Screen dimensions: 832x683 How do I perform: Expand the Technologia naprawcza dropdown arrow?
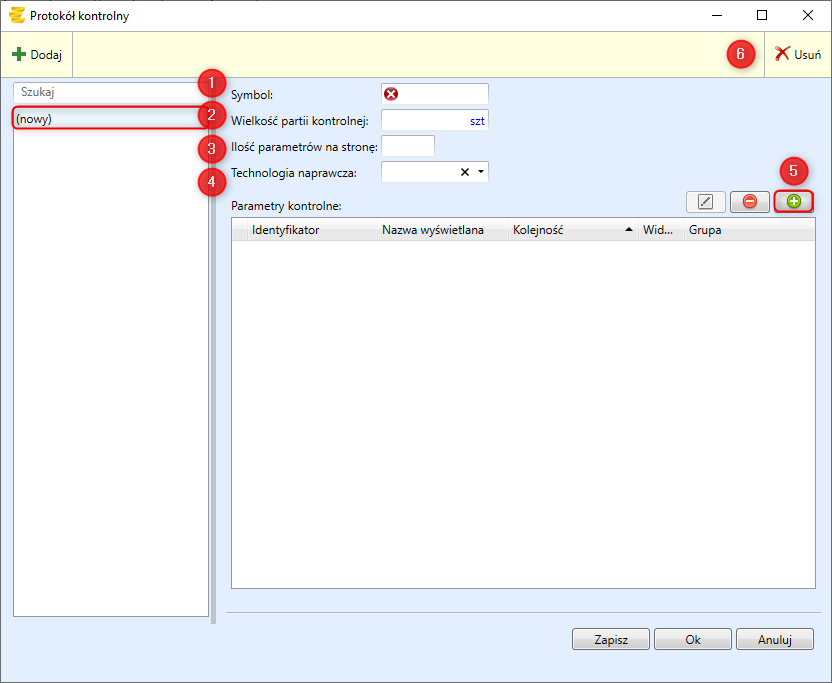click(481, 172)
